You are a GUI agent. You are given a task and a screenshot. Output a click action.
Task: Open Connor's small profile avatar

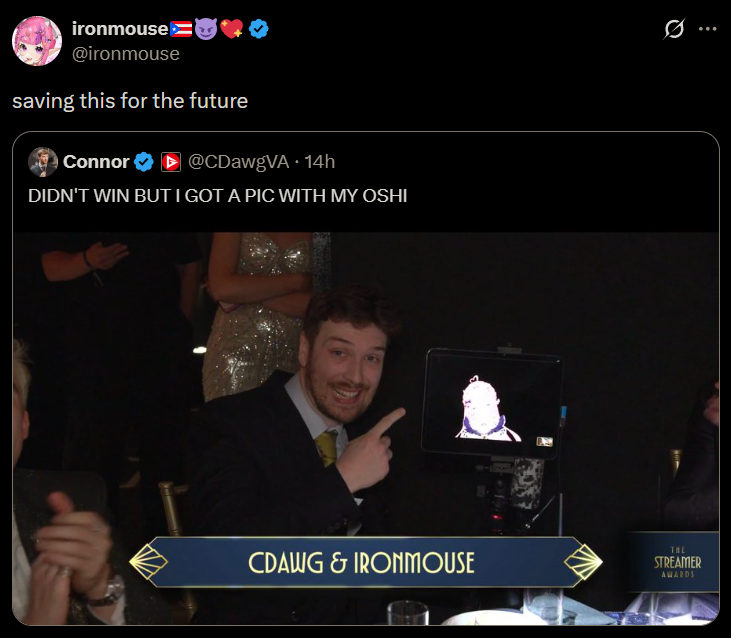click(x=43, y=162)
